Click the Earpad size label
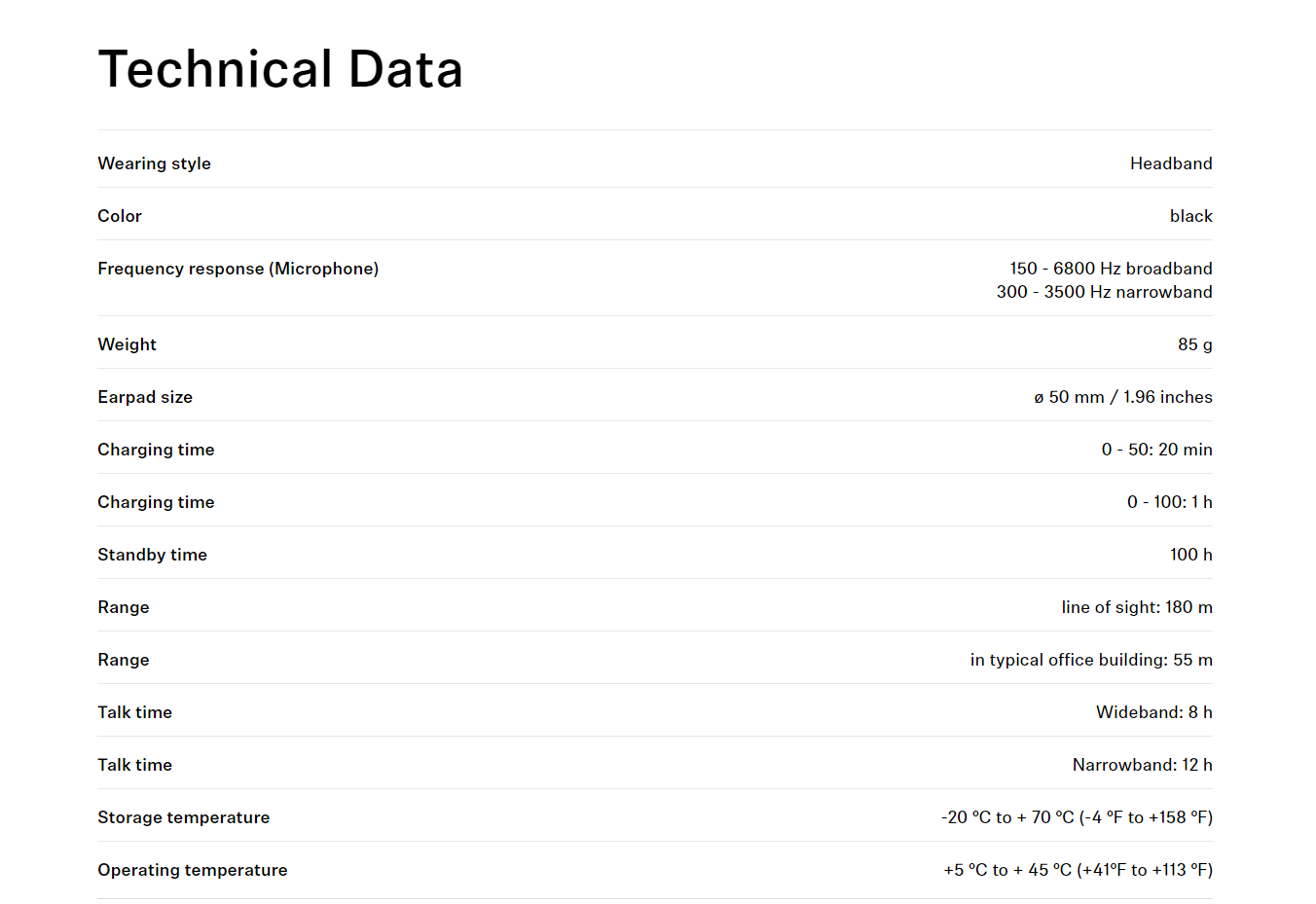The image size is (1316, 904). click(145, 397)
